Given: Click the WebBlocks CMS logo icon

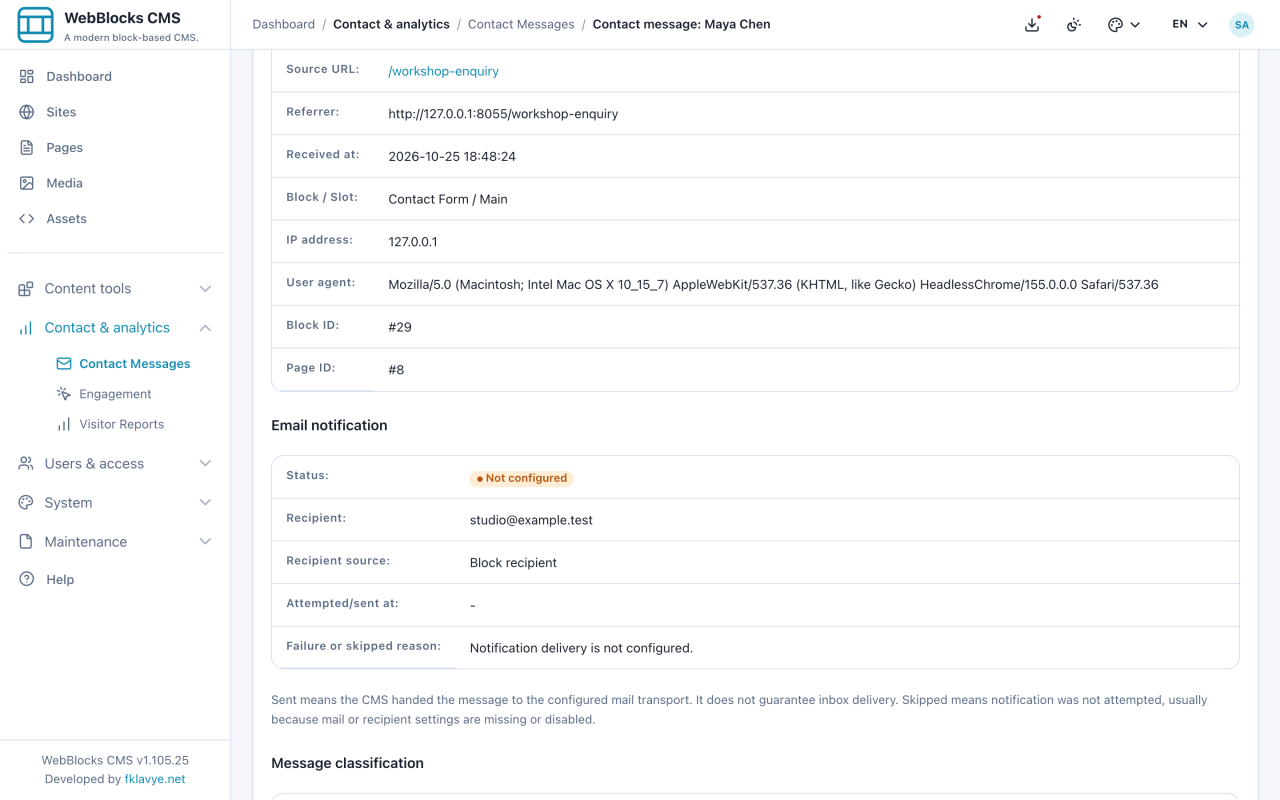Looking at the screenshot, I should click(36, 25).
